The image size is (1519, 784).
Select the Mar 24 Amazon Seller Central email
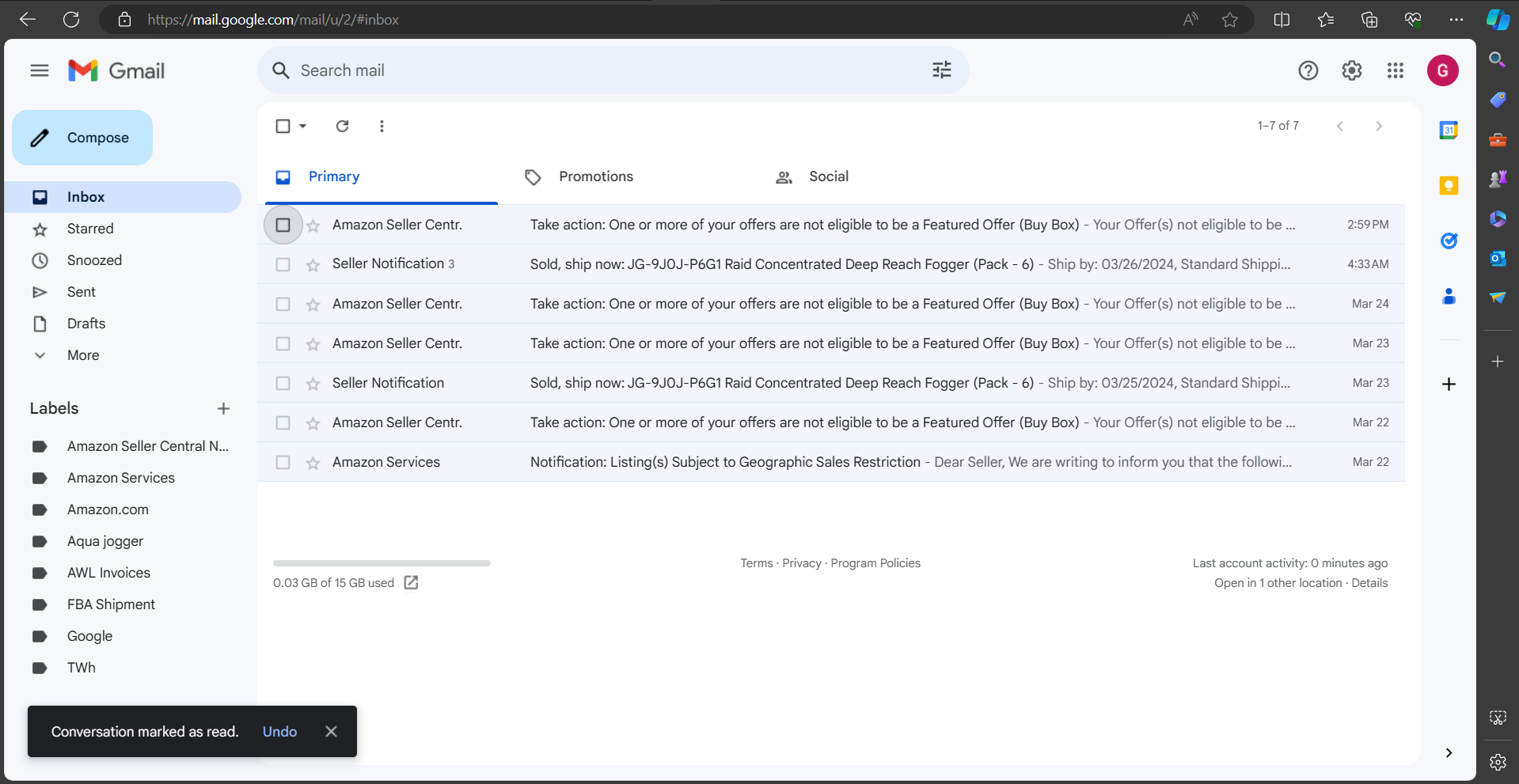coord(283,304)
